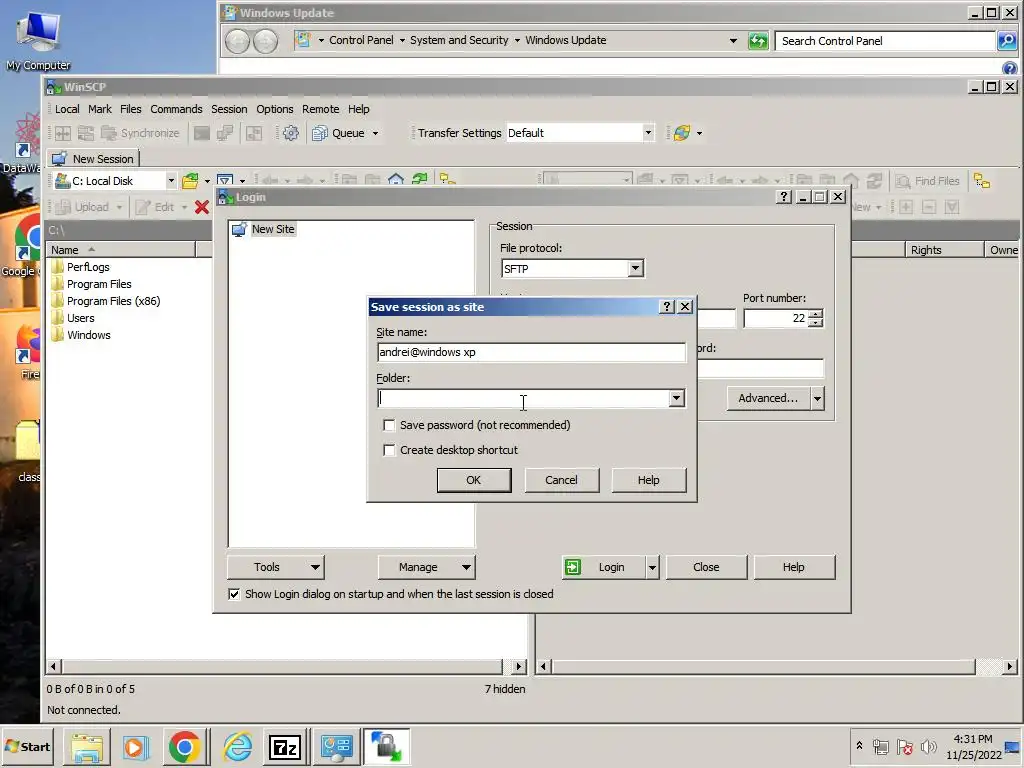Viewport: 1024px width, 768px height.
Task: Click the Rights column header
Action: pyautogui.click(x=944, y=249)
